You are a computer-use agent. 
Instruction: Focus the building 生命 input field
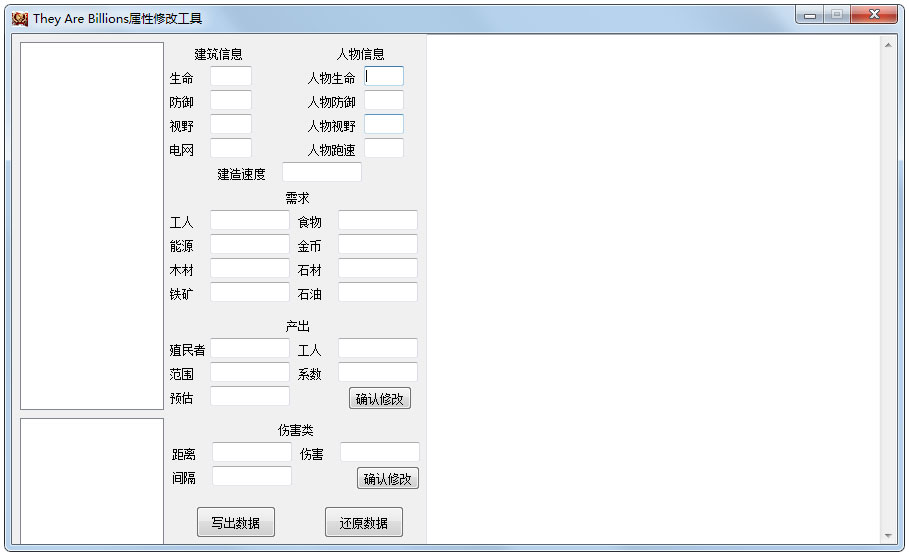coord(230,76)
